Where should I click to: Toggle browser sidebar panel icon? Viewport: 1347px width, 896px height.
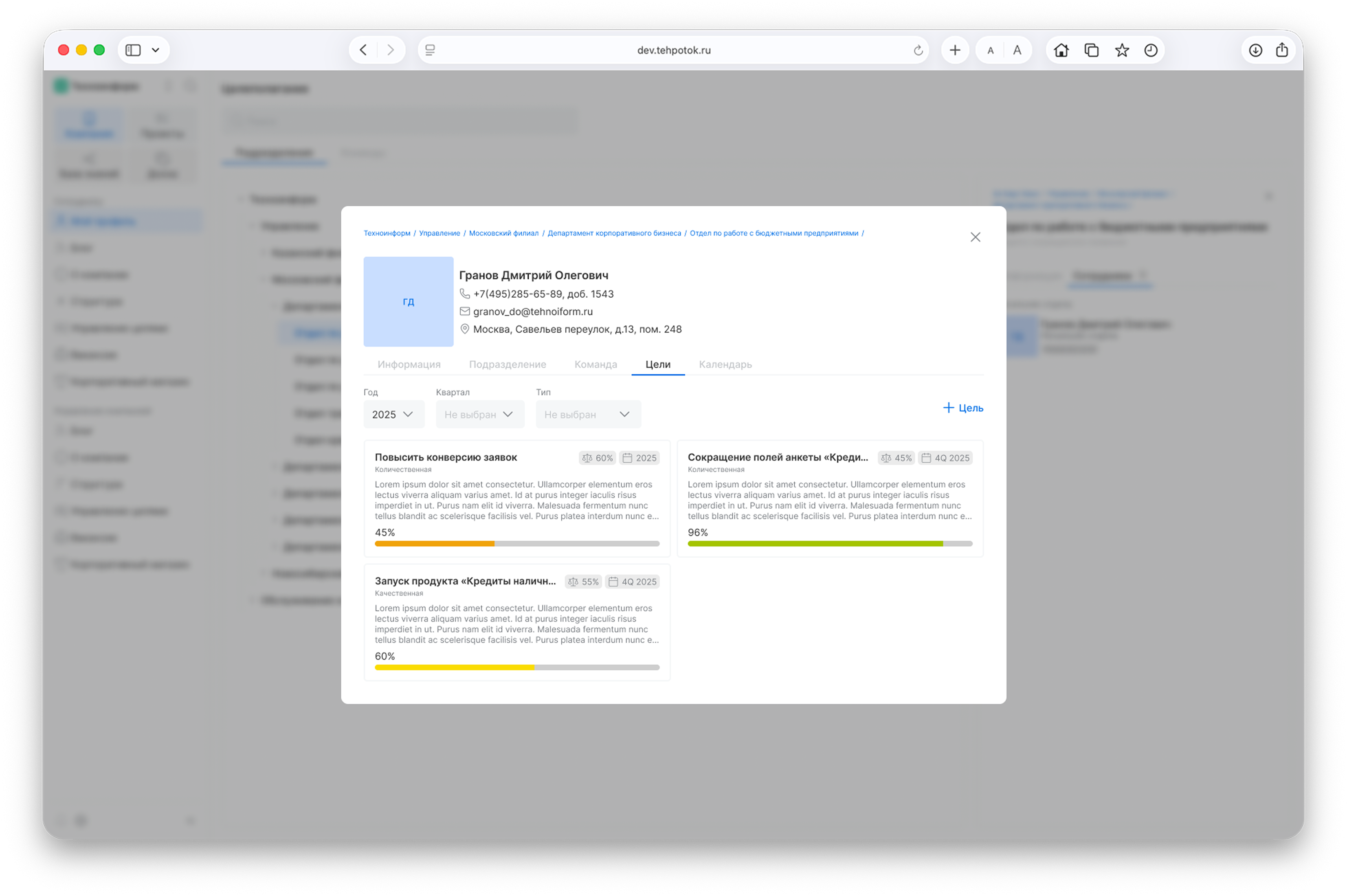click(x=133, y=50)
